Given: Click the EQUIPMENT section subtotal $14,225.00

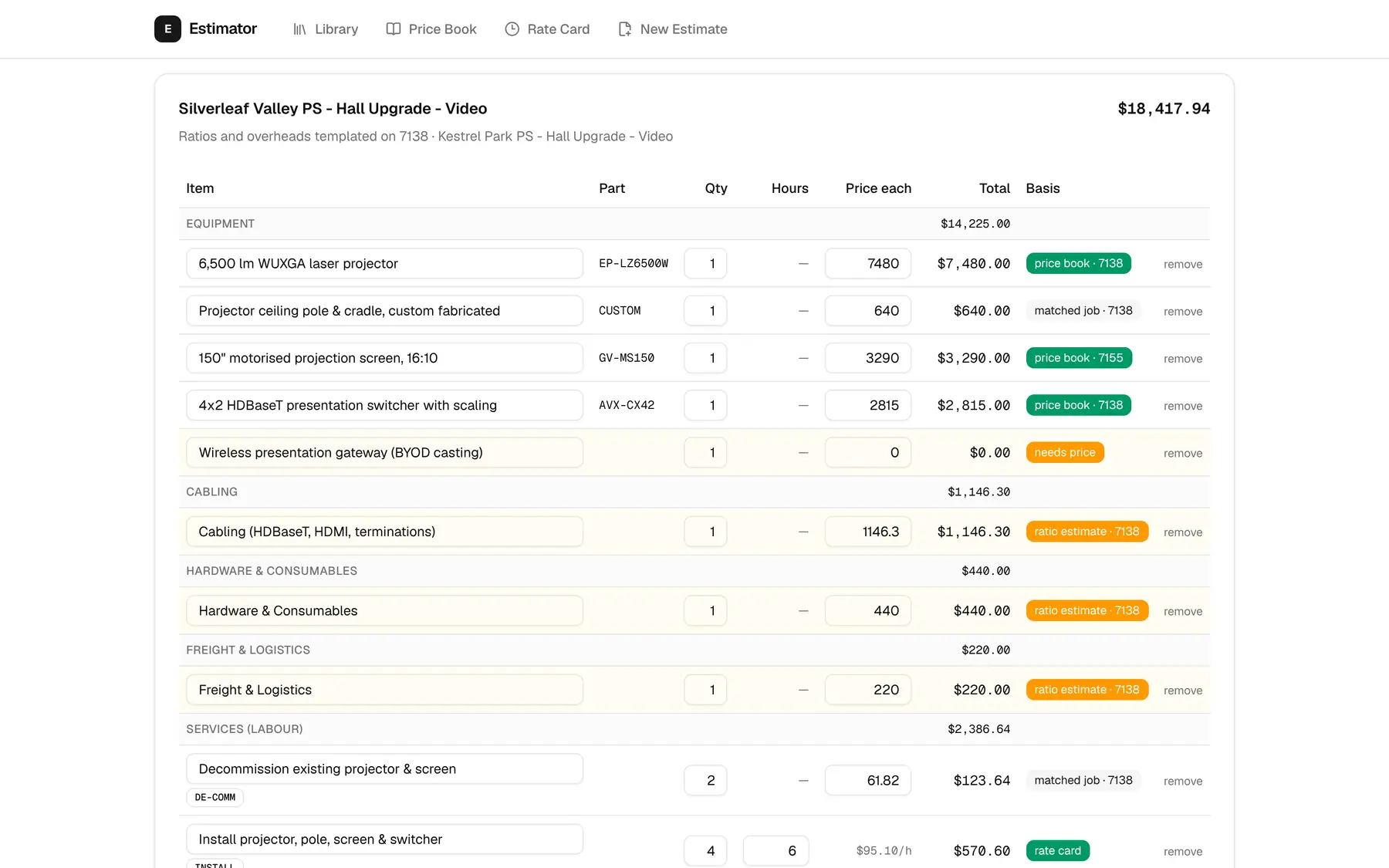Looking at the screenshot, I should coord(975,224).
